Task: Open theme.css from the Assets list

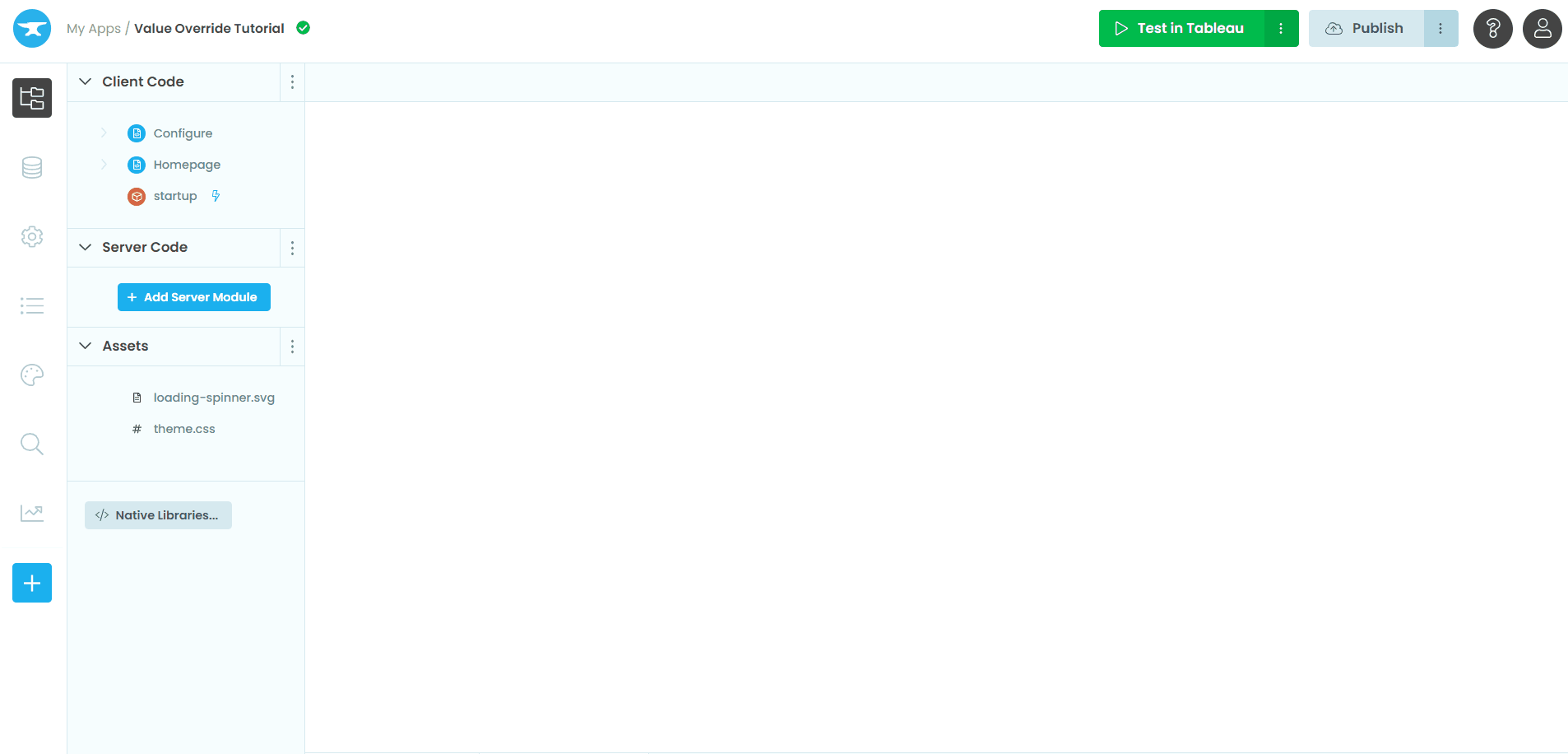Action: (183, 428)
